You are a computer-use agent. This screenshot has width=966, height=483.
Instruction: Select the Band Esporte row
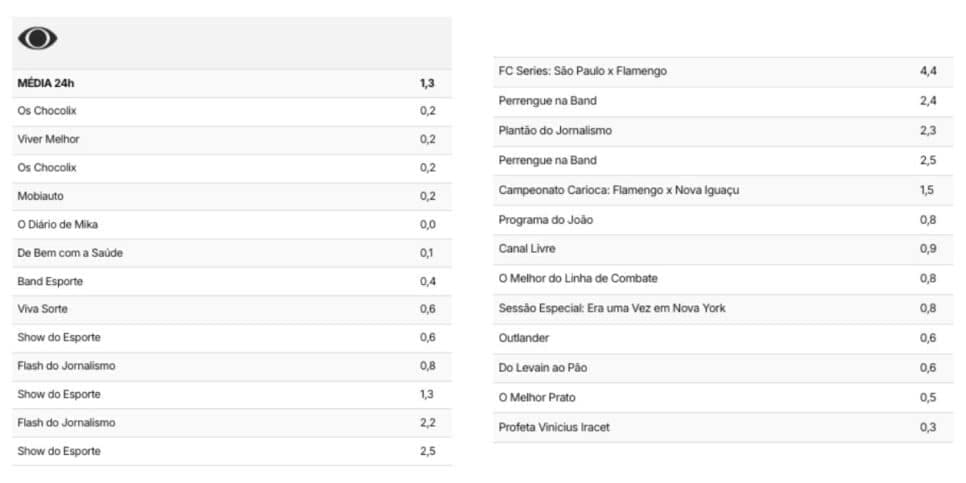[x=232, y=282]
